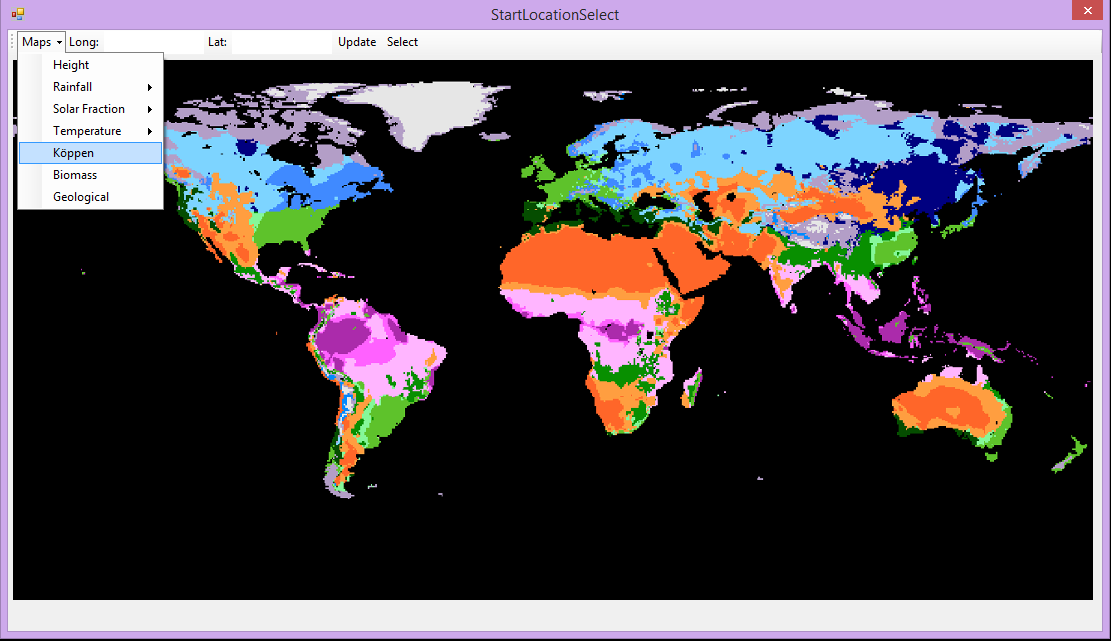
Task: Expand the Rainfall submenu arrow
Action: [x=150, y=87]
